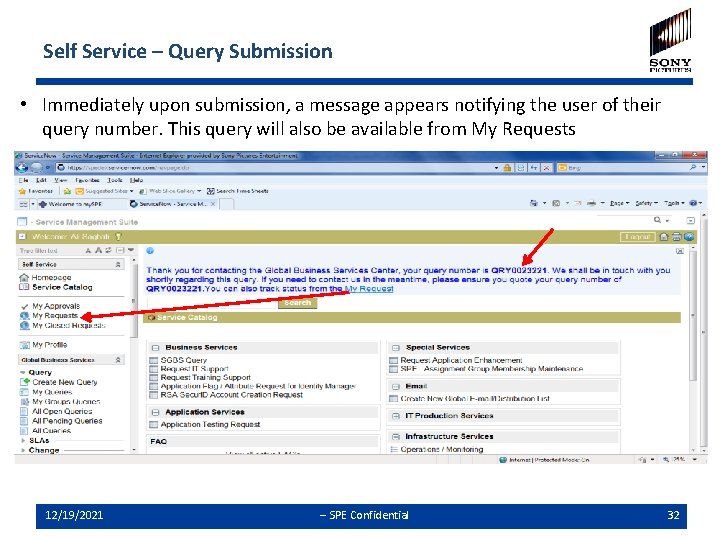Open the Safety dropdown in command bar
Viewport: 720px width, 540px height.
[647, 203]
